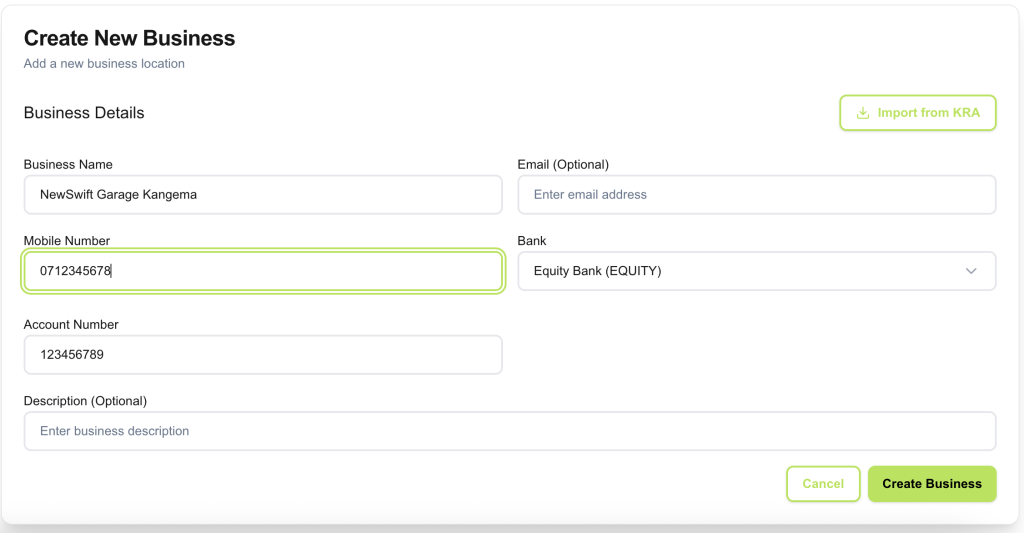Viewport: 1024px width, 533px height.
Task: Click the 'Bank' field label
Action: pos(532,241)
